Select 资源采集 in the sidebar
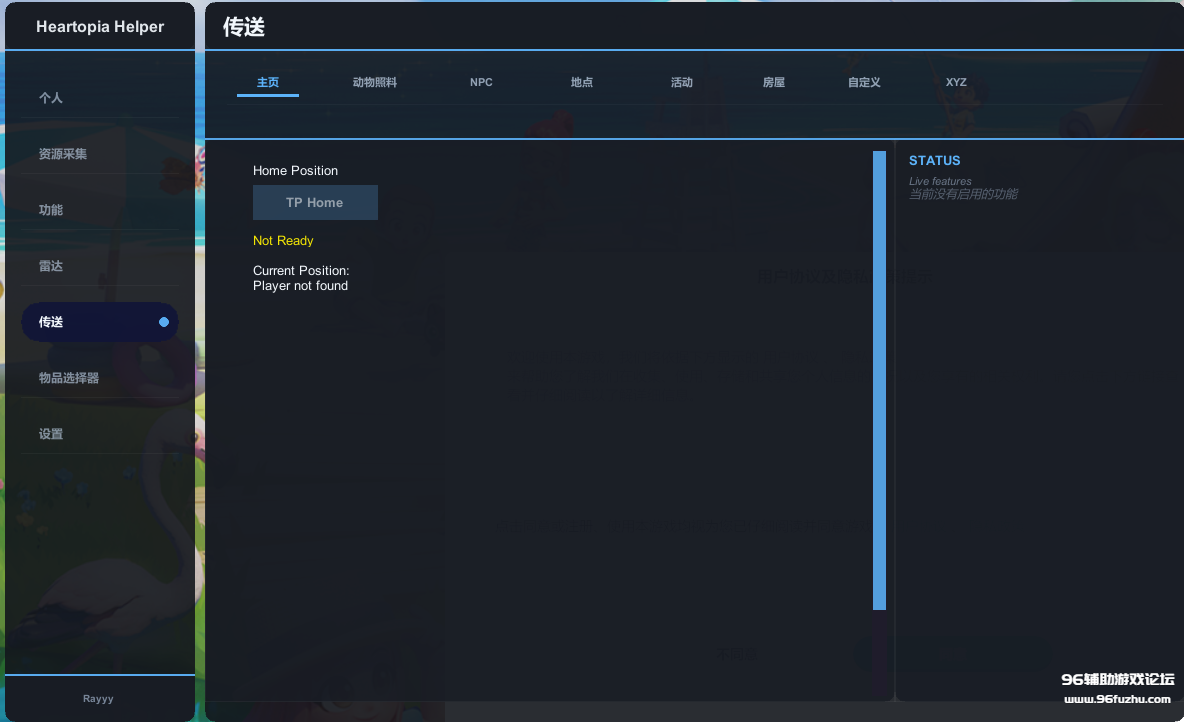The height and width of the screenshot is (722, 1184). point(63,154)
